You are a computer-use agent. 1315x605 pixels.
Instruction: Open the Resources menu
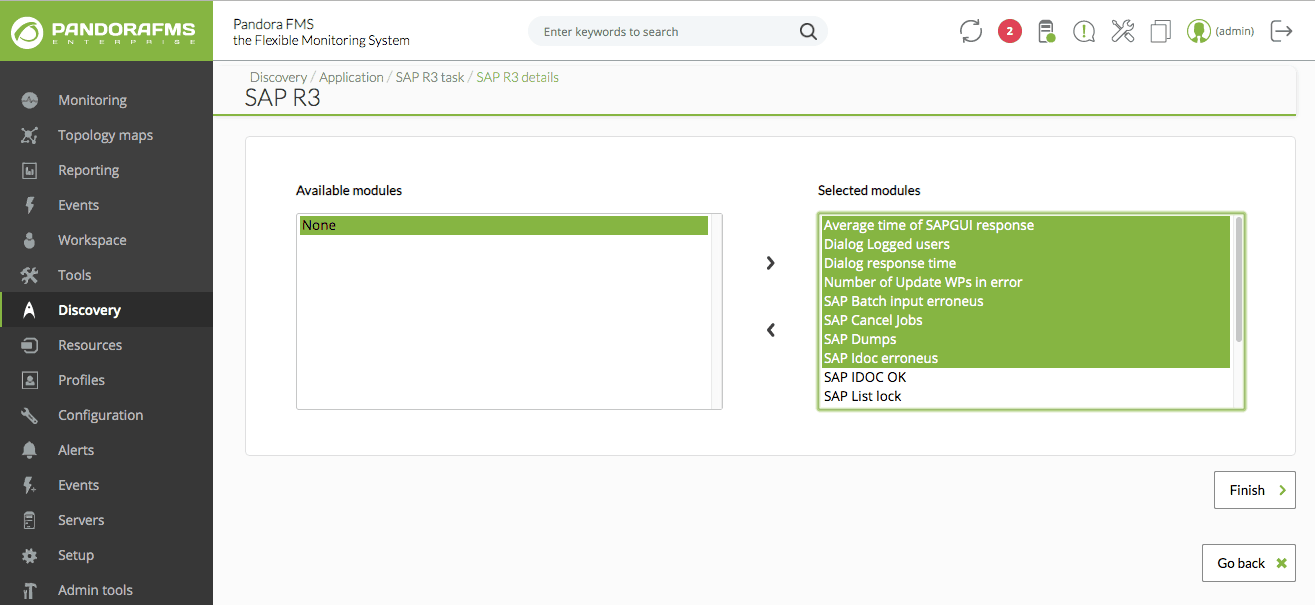pos(90,345)
